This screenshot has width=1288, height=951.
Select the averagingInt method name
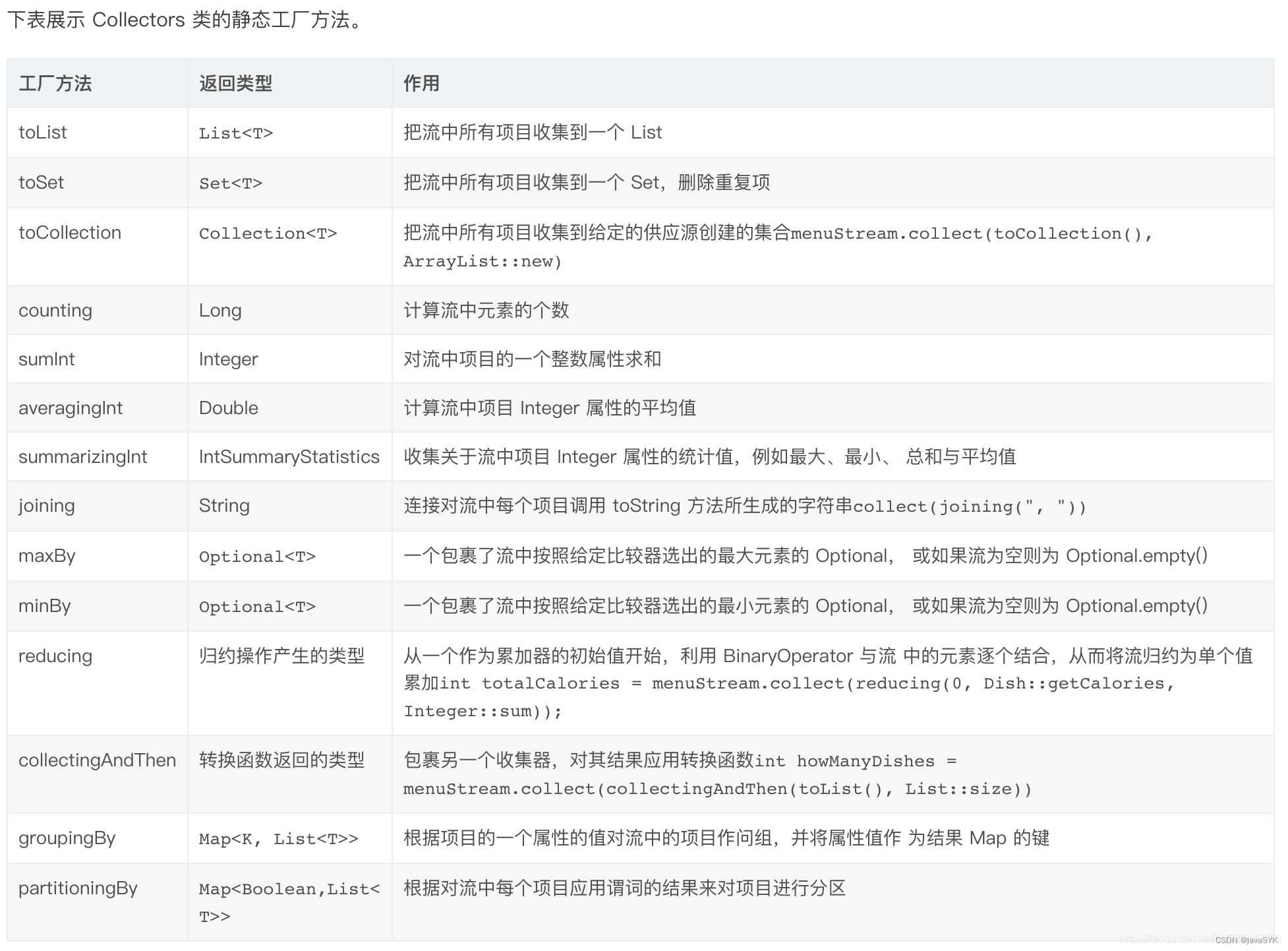tap(71, 408)
